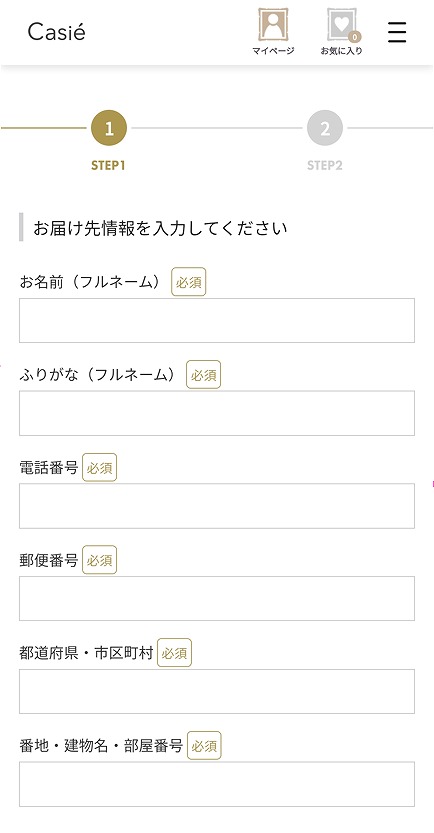The image size is (434, 833).
Task: Click the お届け先情報を入力してください heading
Action: pos(160,228)
